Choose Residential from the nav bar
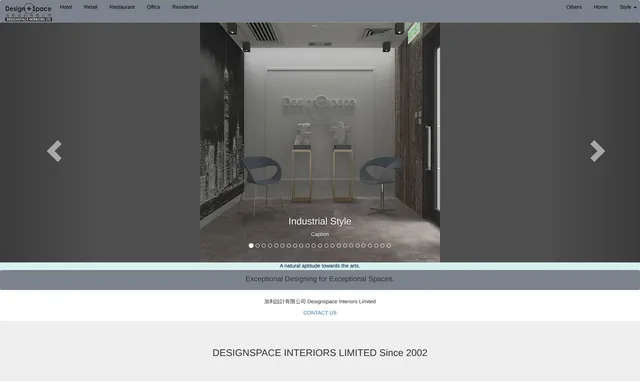 [x=185, y=7]
